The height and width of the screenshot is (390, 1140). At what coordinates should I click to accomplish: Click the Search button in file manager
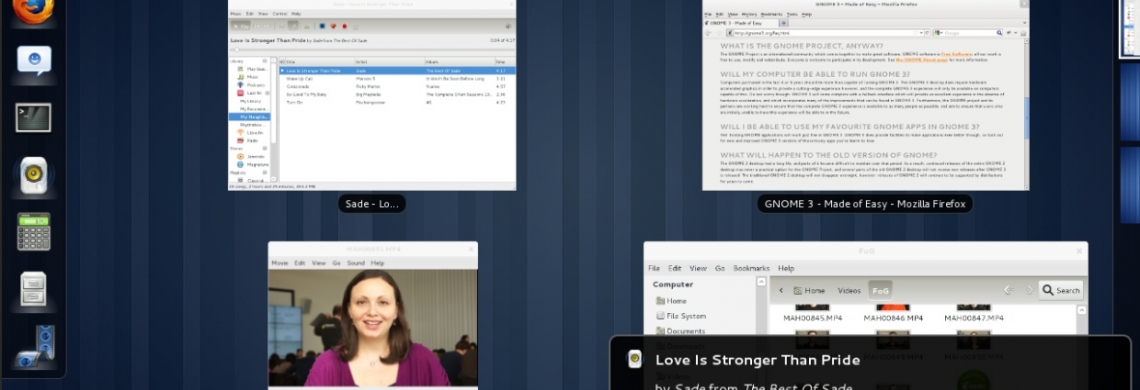[1061, 290]
